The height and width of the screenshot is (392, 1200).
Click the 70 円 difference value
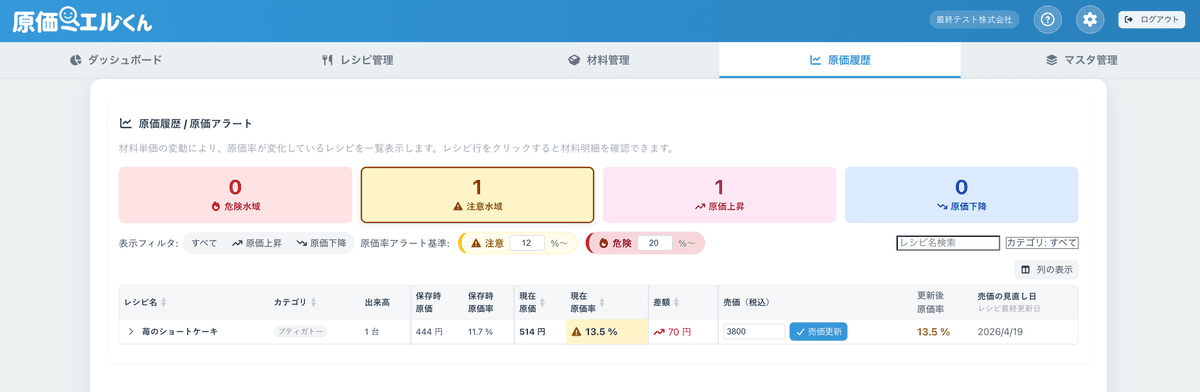pyautogui.click(x=672, y=331)
